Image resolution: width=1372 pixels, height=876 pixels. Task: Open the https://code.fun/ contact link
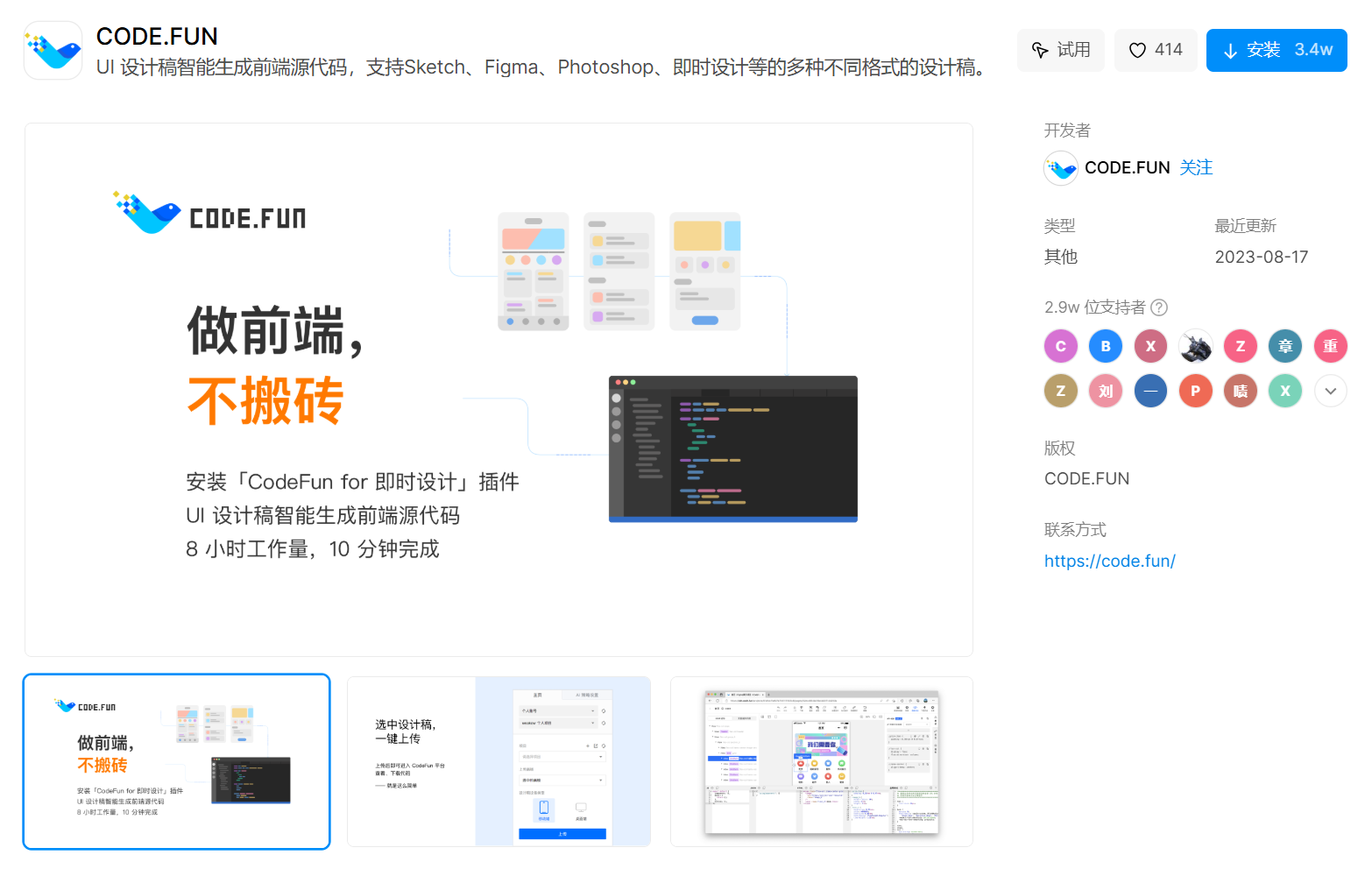[1110, 562]
